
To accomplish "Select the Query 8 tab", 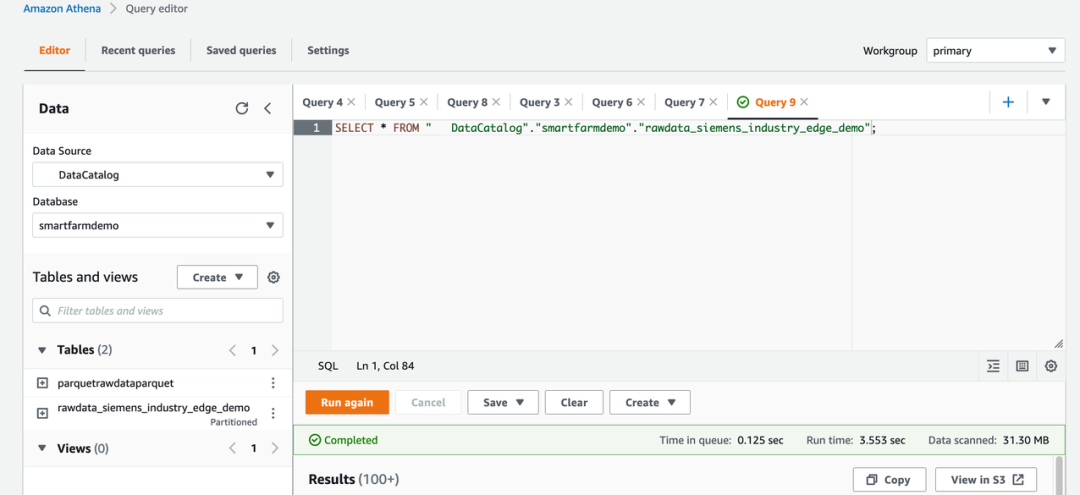I will (467, 102).
